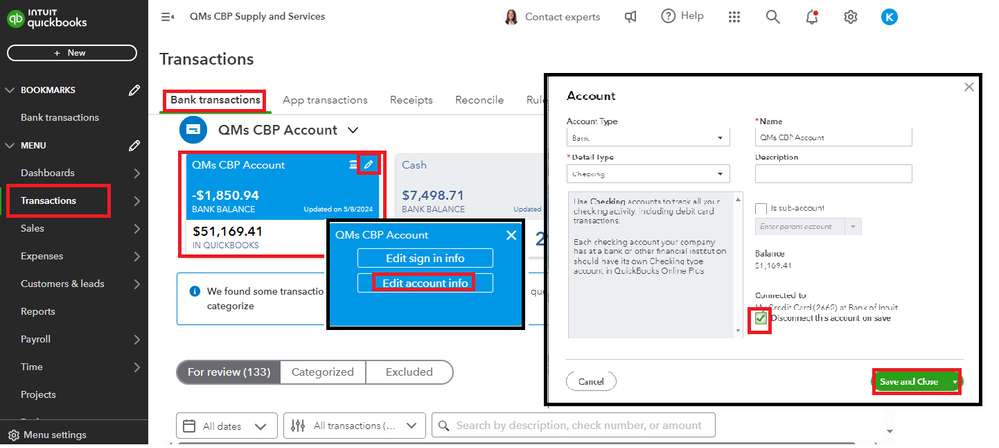This screenshot has height=448, width=999.
Task: Click the QuickBooks logo
Action: (x=47, y=20)
